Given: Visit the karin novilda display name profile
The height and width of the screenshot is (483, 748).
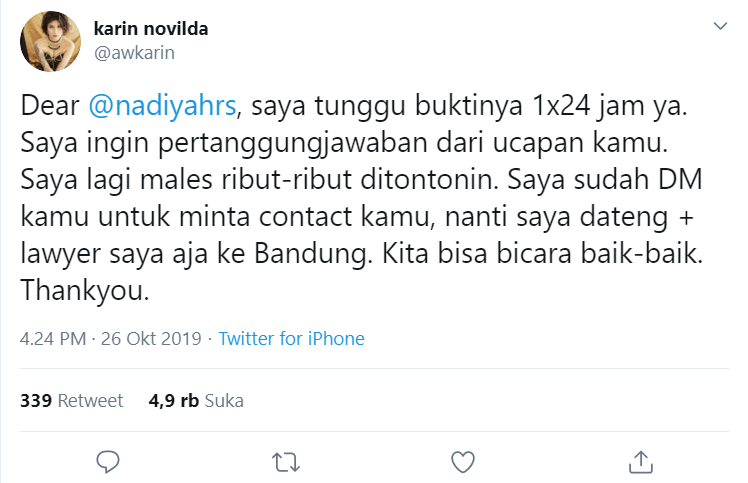Looking at the screenshot, I should point(151,29).
